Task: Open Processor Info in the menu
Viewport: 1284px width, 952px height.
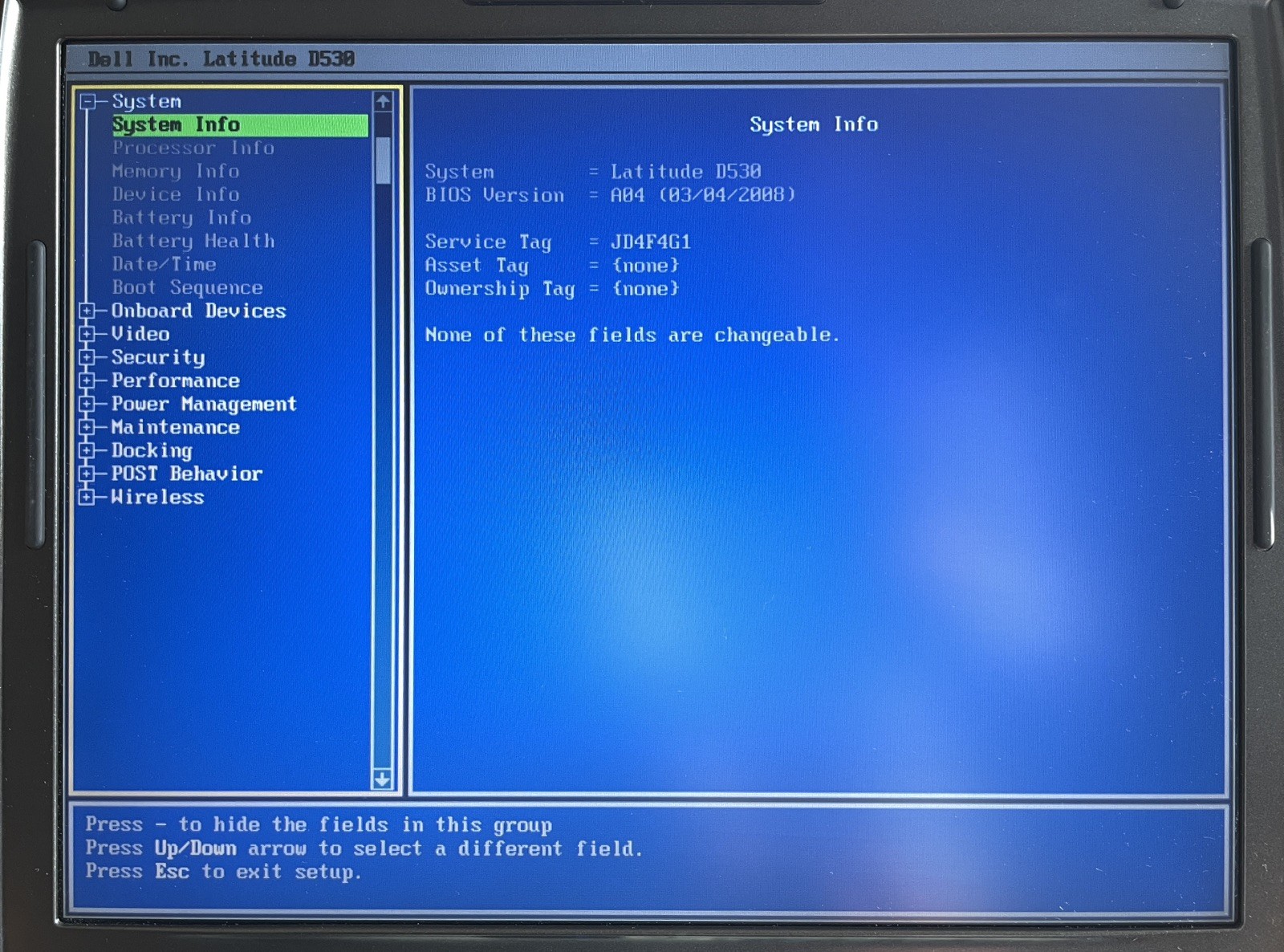Action: point(193,148)
